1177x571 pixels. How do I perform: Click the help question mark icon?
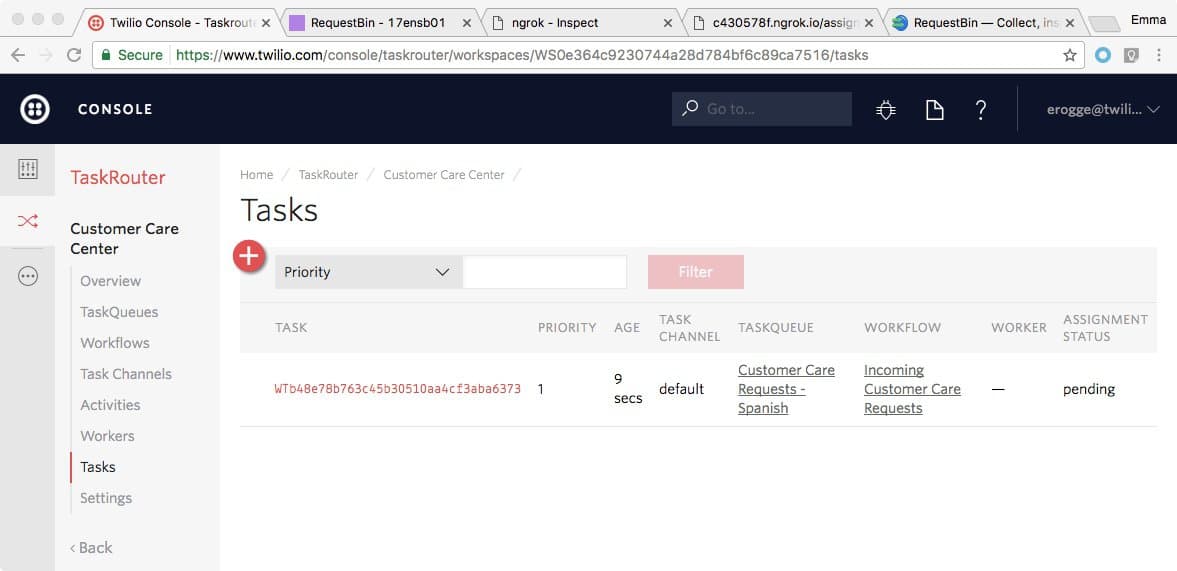coord(981,110)
